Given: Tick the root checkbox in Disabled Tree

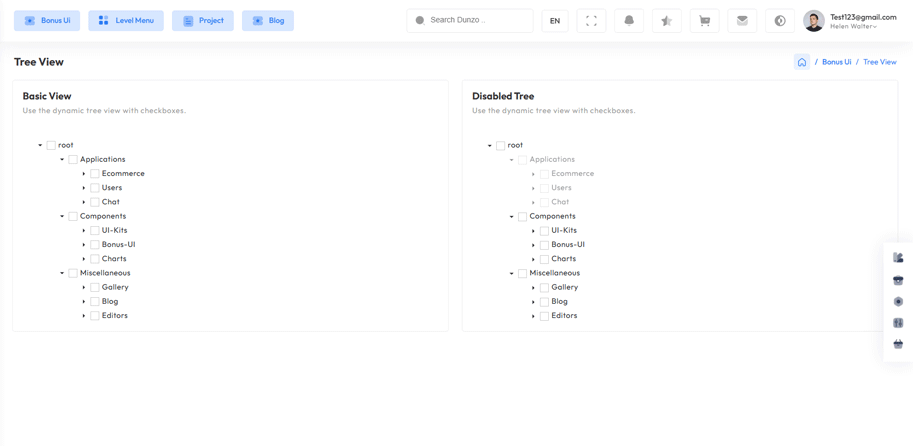Looking at the screenshot, I should [501, 146].
